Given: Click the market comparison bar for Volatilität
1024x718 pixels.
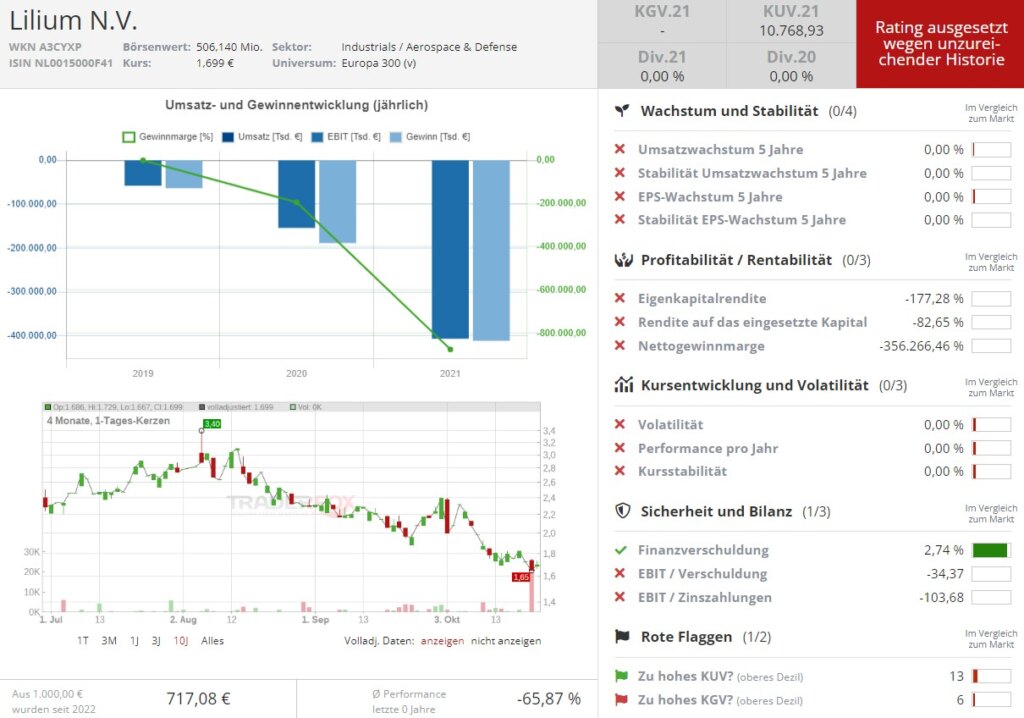Looking at the screenshot, I should (991, 425).
